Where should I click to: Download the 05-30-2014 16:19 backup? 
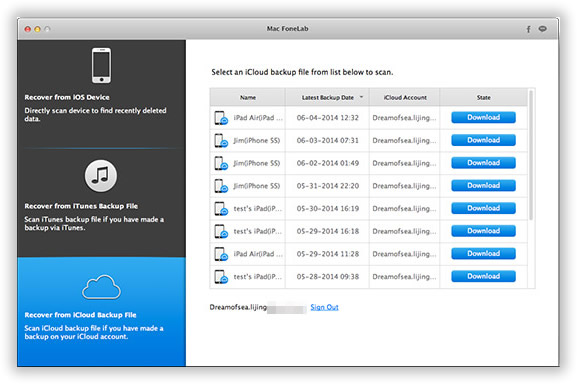[x=484, y=208]
